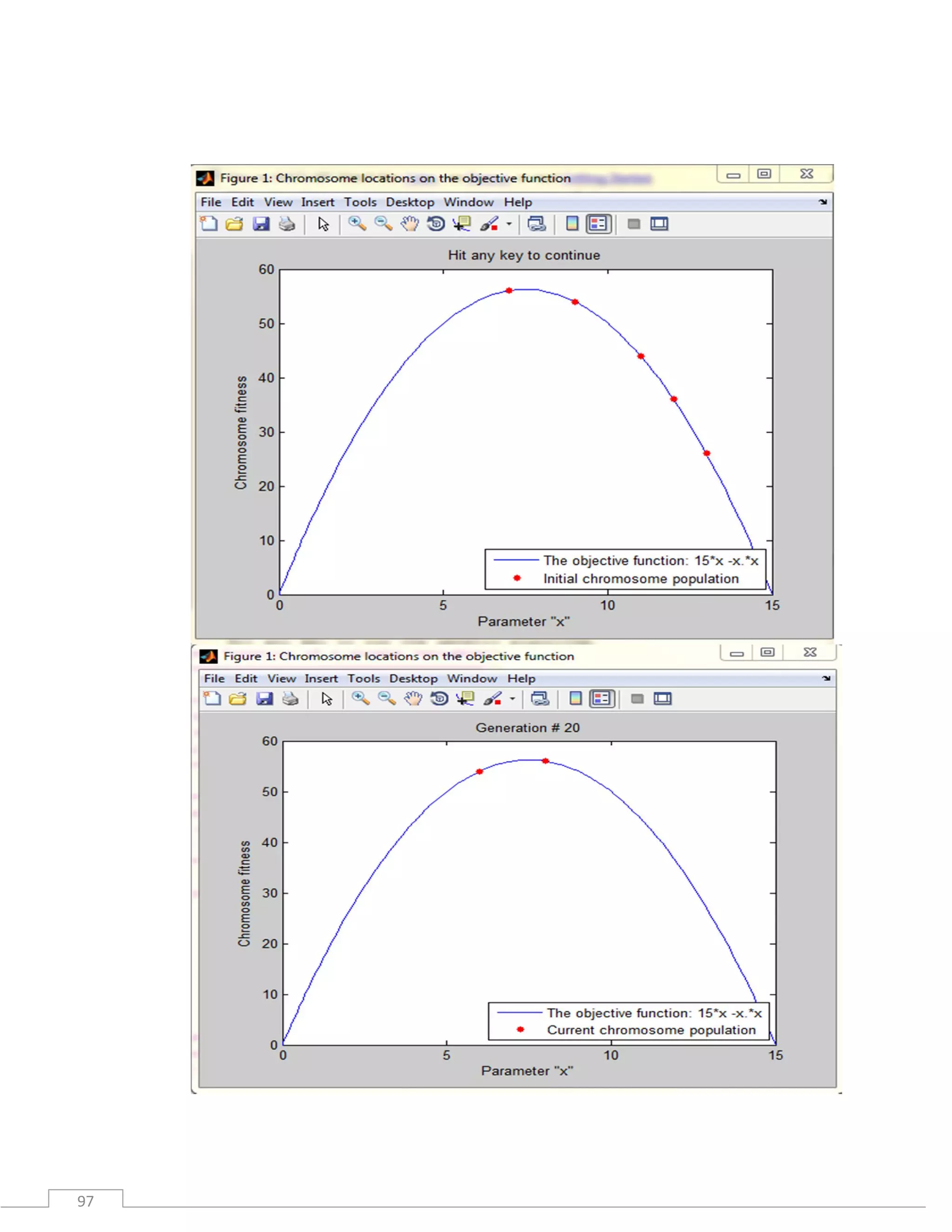The image size is (952, 1232).
Task: Click Link Plot icon in bottom toolbar
Action: coord(540,699)
